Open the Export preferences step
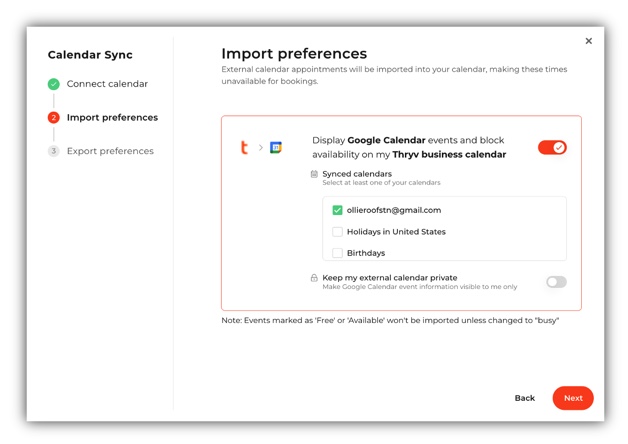 pos(110,151)
